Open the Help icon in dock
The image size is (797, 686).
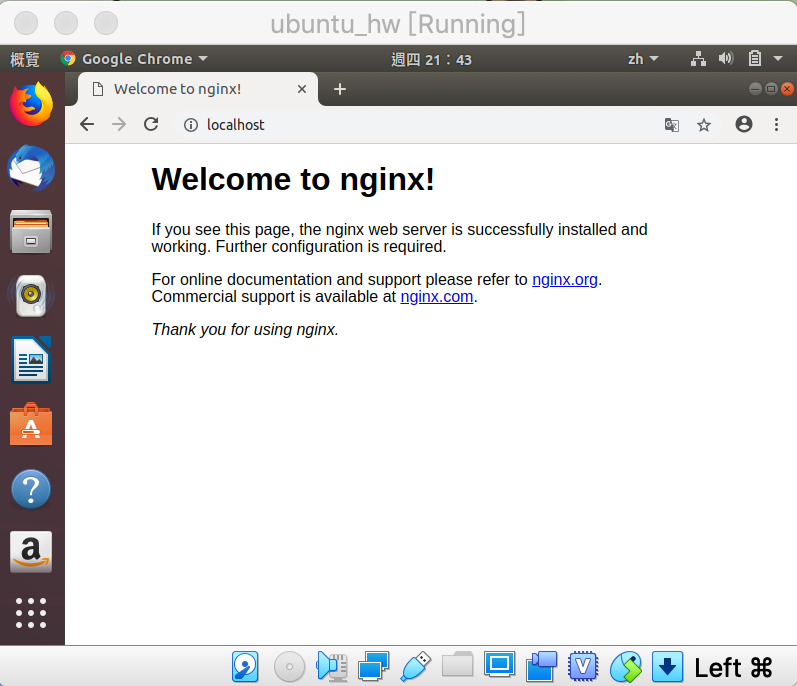31,489
